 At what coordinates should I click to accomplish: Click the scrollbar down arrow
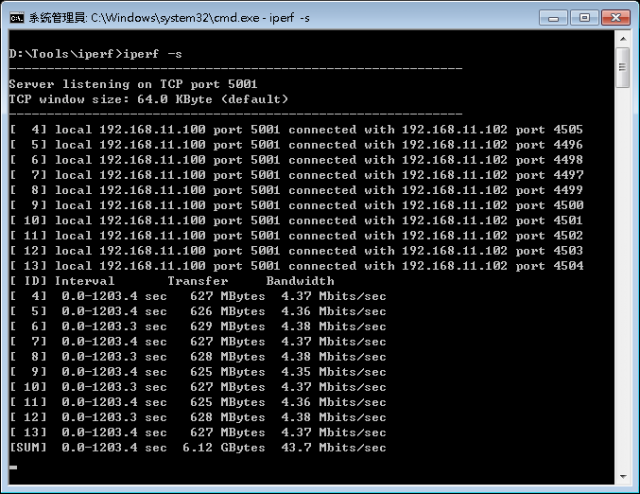(623, 476)
